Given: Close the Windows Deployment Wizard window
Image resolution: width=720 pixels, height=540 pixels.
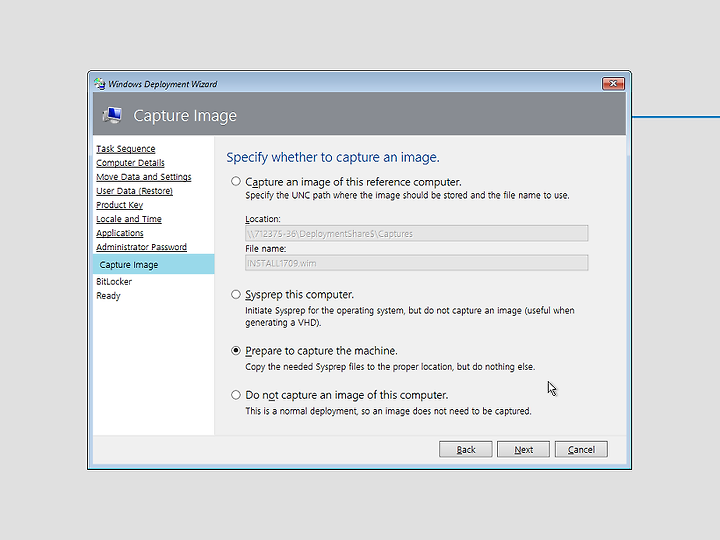Looking at the screenshot, I should (613, 84).
